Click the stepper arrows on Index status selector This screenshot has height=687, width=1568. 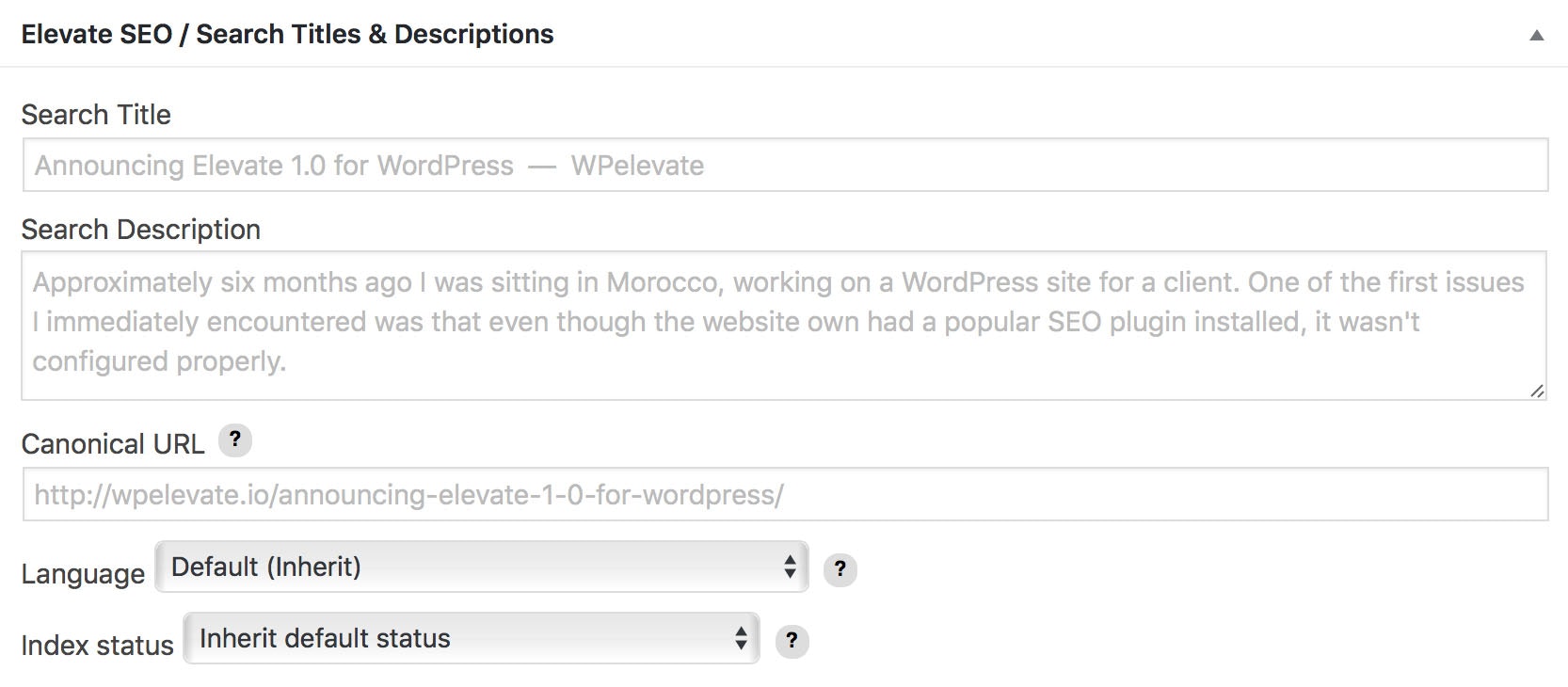(x=740, y=638)
